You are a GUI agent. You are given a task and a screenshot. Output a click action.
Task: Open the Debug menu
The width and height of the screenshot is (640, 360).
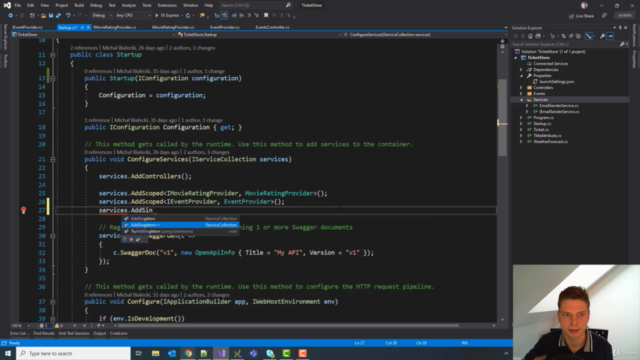[x=96, y=5]
